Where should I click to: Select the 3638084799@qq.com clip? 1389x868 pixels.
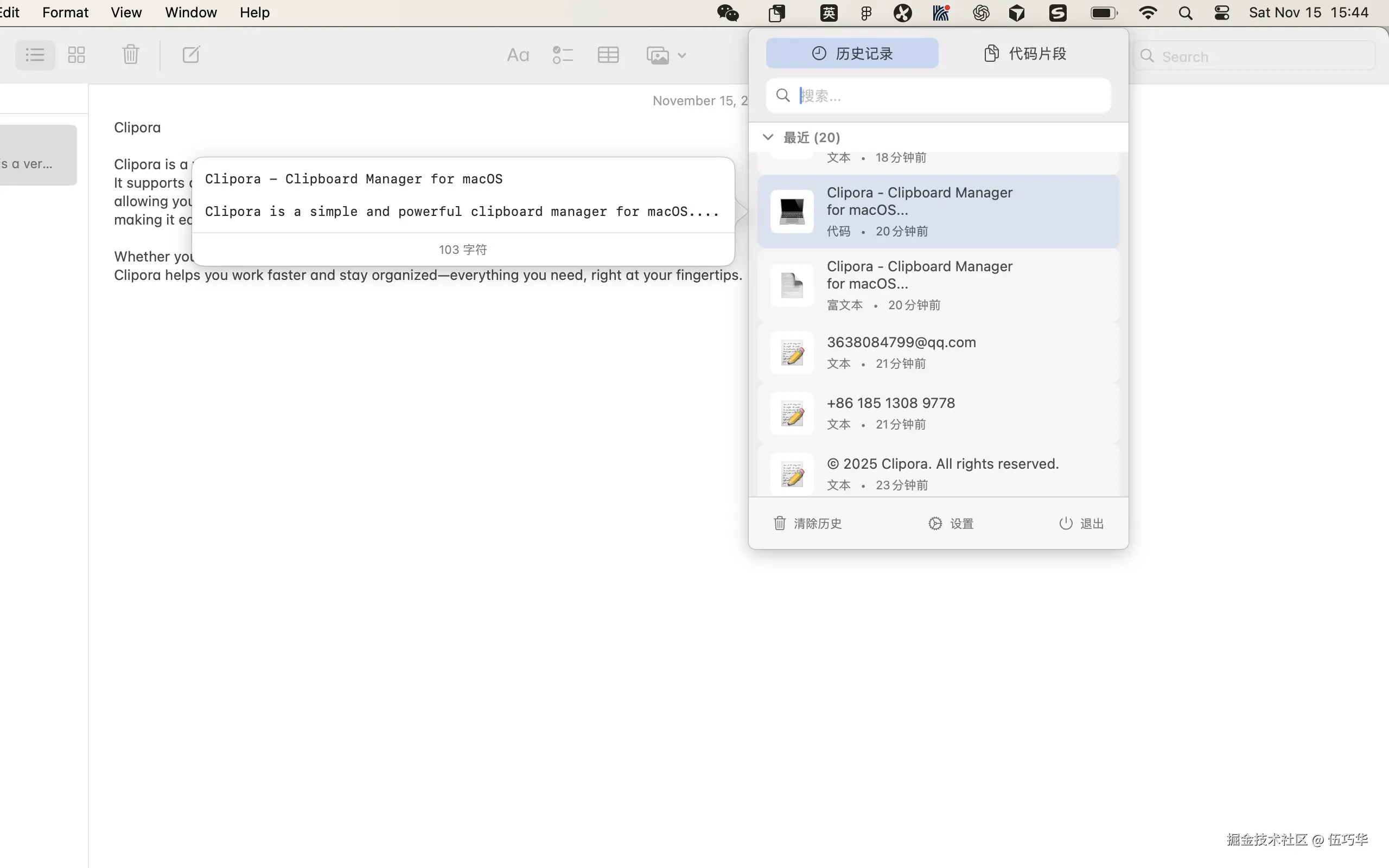coord(938,353)
